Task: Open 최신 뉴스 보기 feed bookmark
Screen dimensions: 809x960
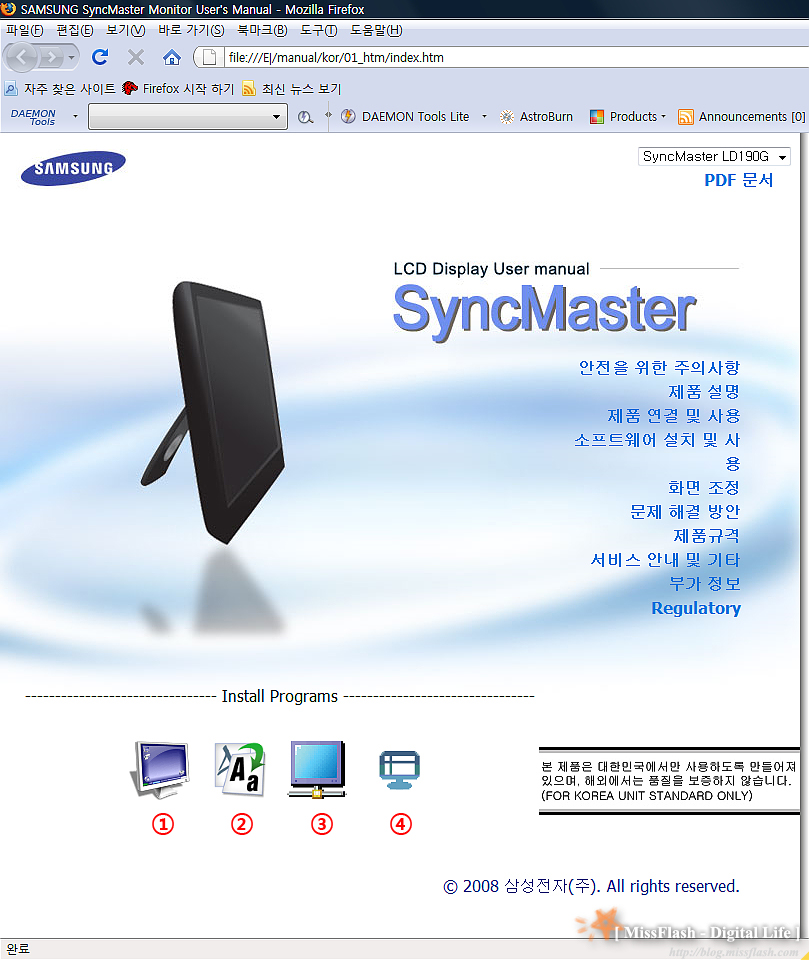Action: [292, 89]
